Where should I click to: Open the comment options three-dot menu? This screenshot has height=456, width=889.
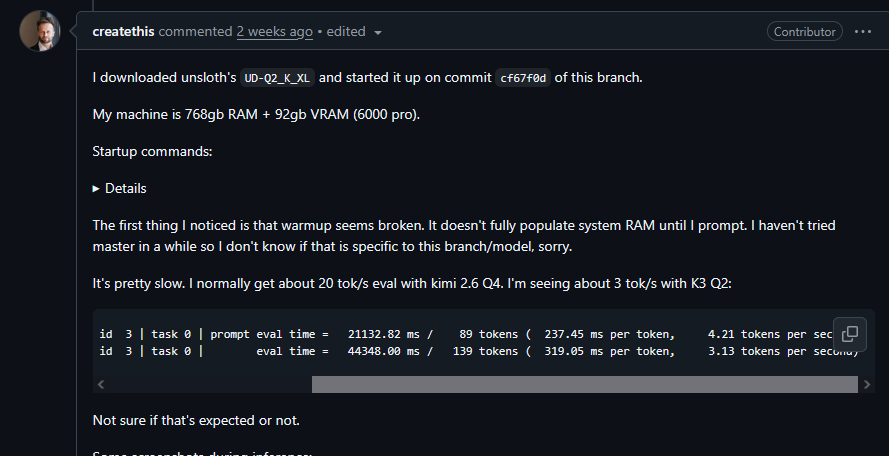point(862,32)
